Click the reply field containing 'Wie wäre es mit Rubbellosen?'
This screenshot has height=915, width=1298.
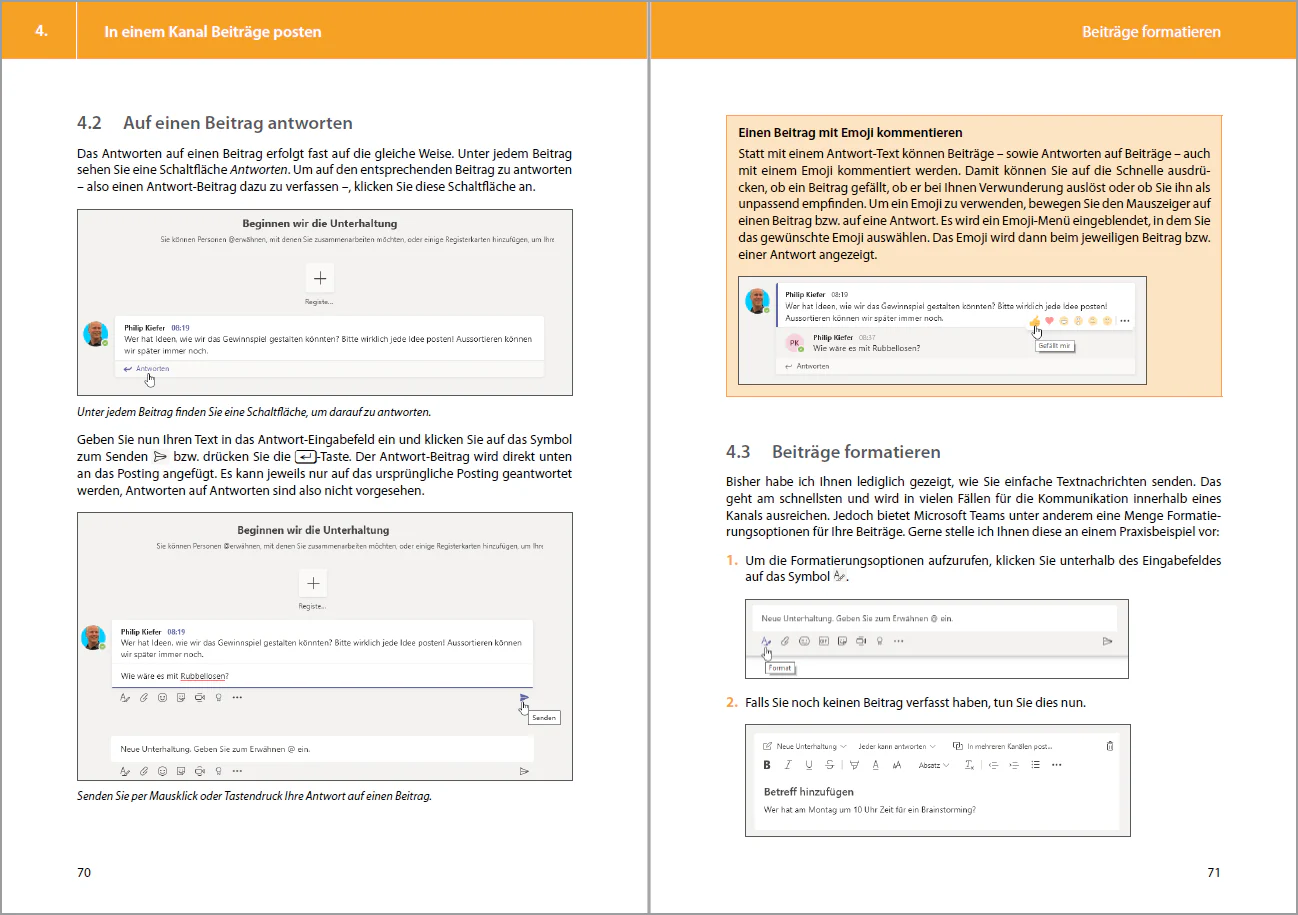[x=322, y=676]
